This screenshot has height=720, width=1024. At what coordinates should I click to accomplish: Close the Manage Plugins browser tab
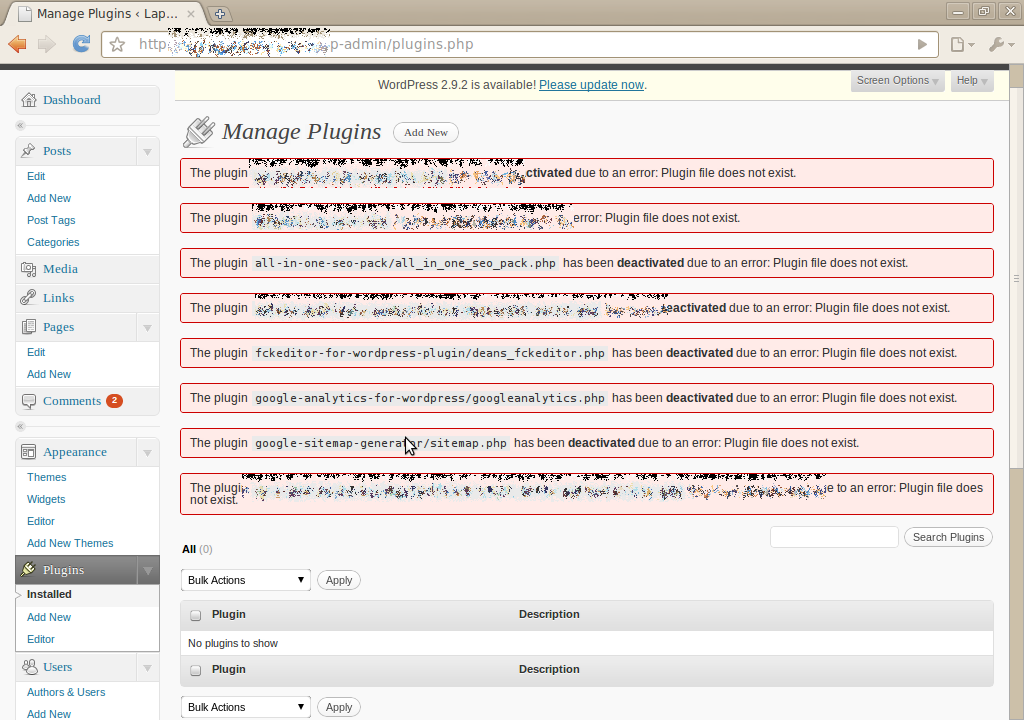(191, 14)
